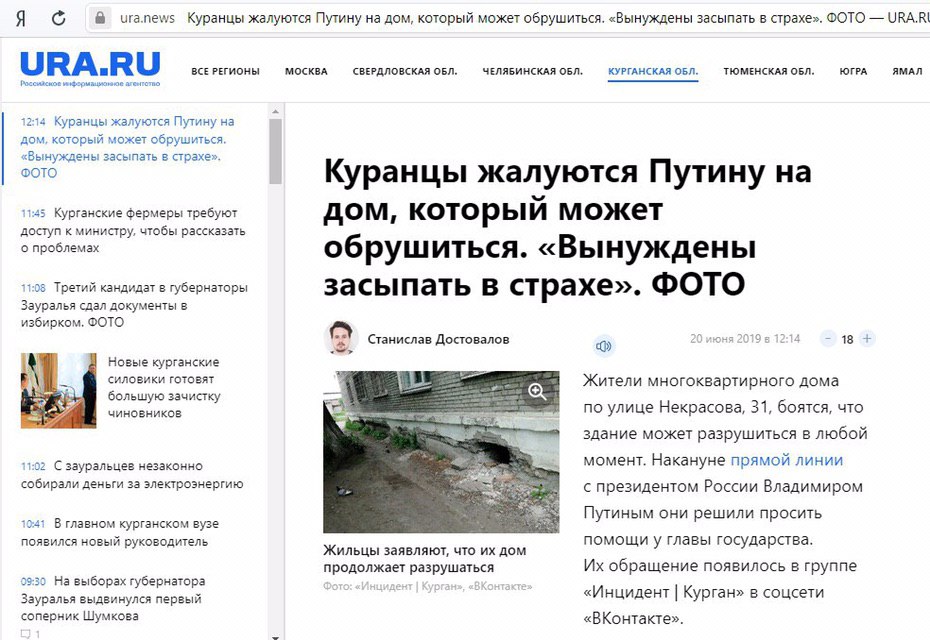Open СВЕРДЛОВСКАЯ ОБЛ. section

(405, 71)
